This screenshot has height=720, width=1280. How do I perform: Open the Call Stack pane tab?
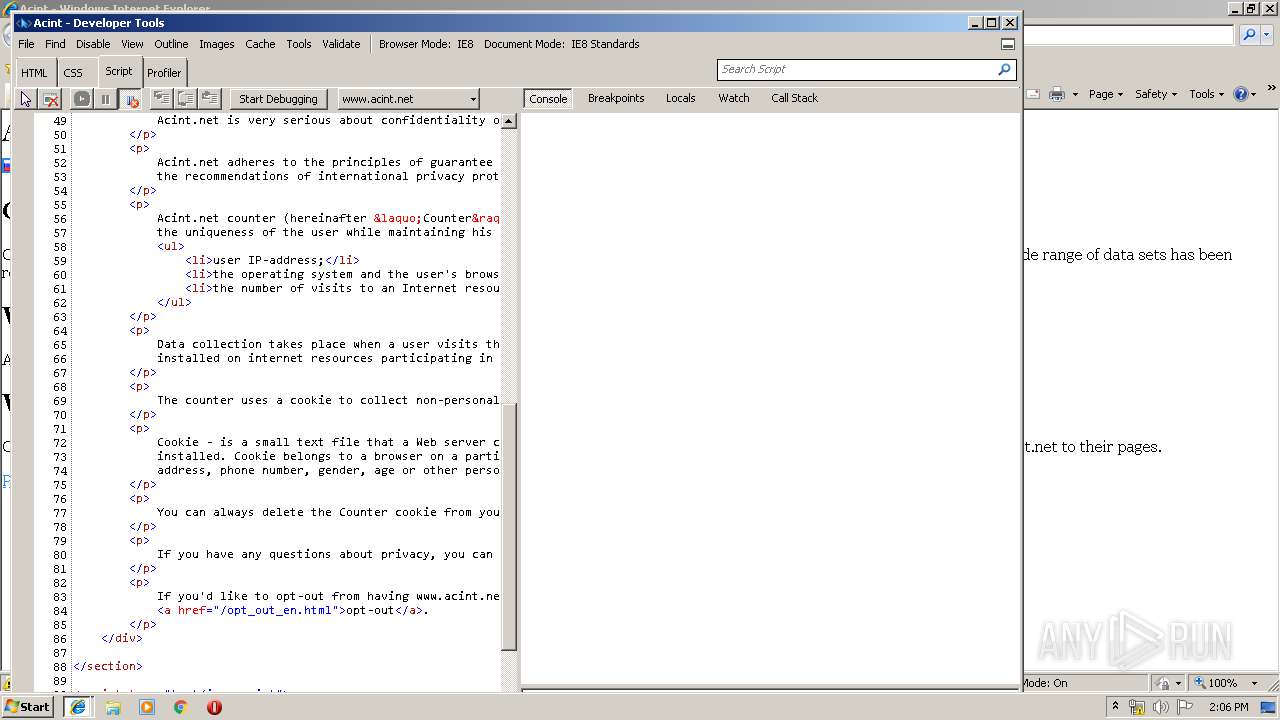pos(794,98)
